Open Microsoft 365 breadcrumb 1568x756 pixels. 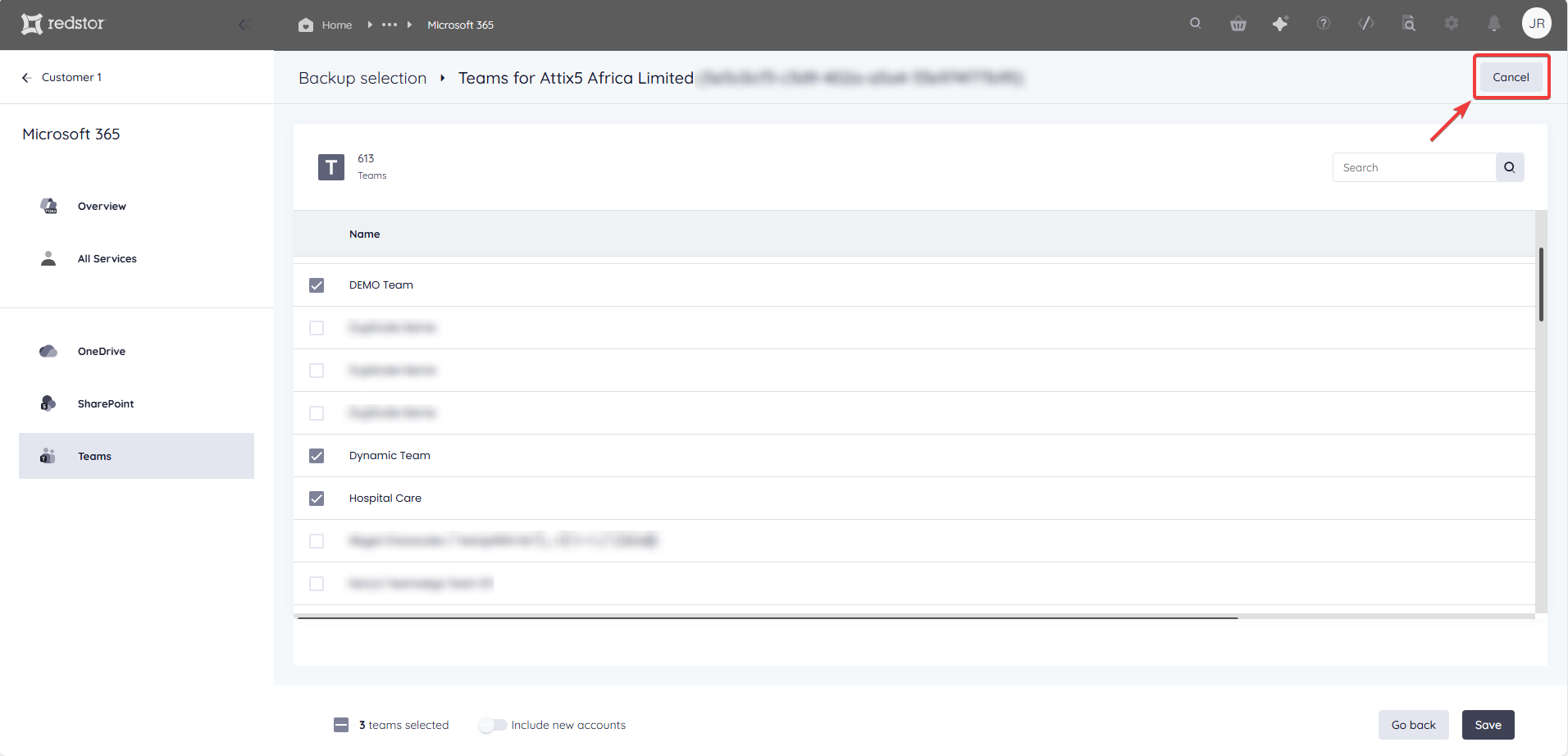pos(460,25)
